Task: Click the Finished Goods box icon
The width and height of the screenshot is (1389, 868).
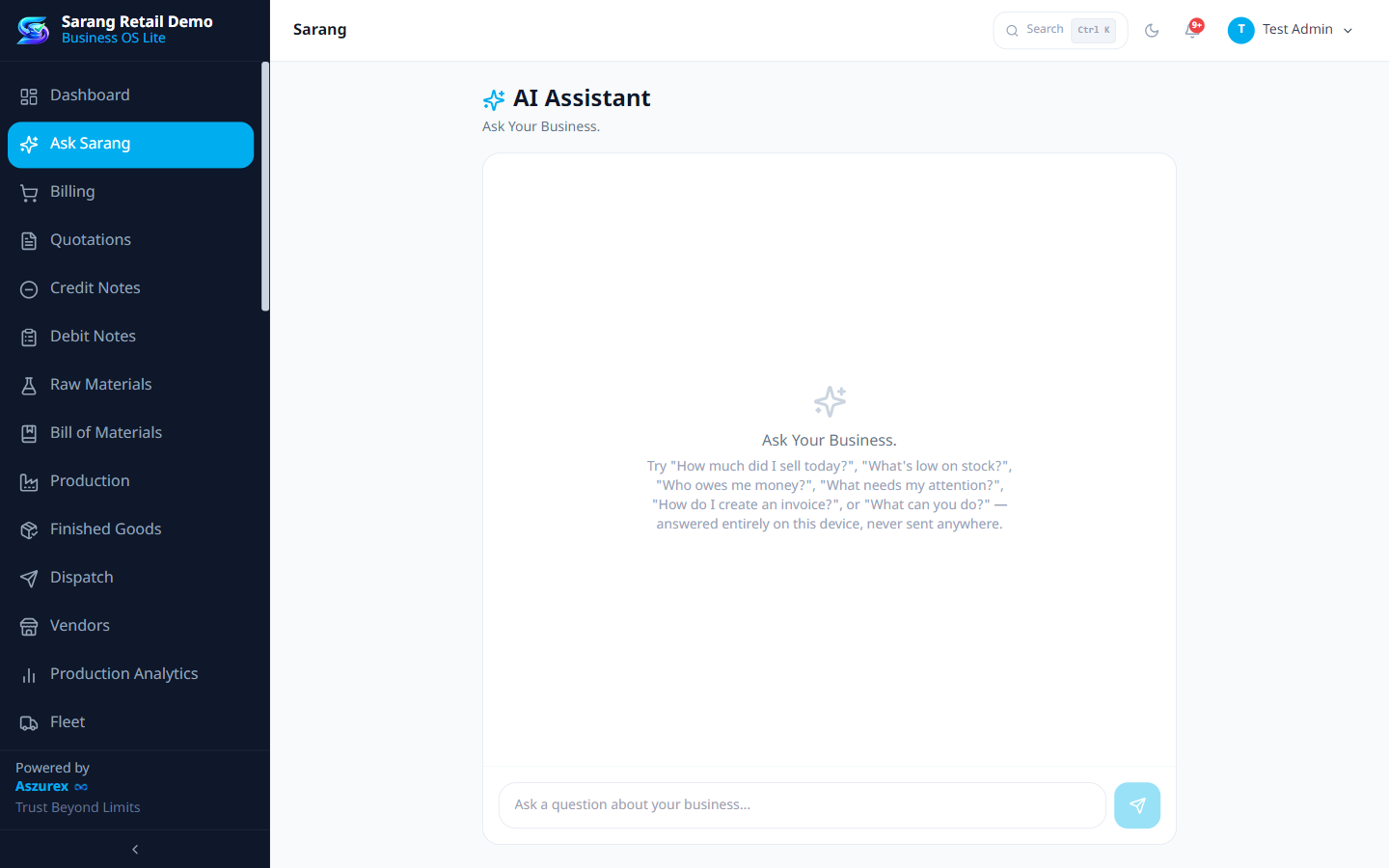Action: point(29,529)
